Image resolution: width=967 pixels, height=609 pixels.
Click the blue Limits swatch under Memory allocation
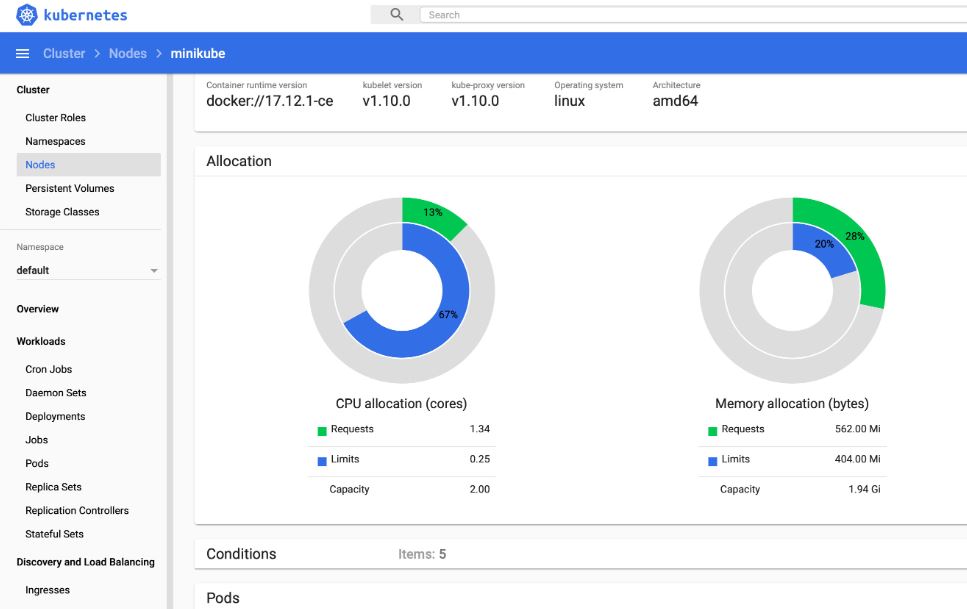712,461
